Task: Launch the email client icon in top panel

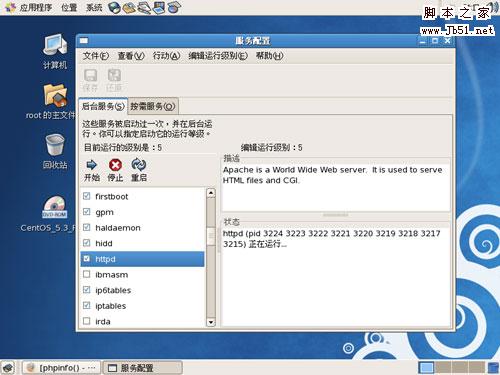Action: click(129, 7)
